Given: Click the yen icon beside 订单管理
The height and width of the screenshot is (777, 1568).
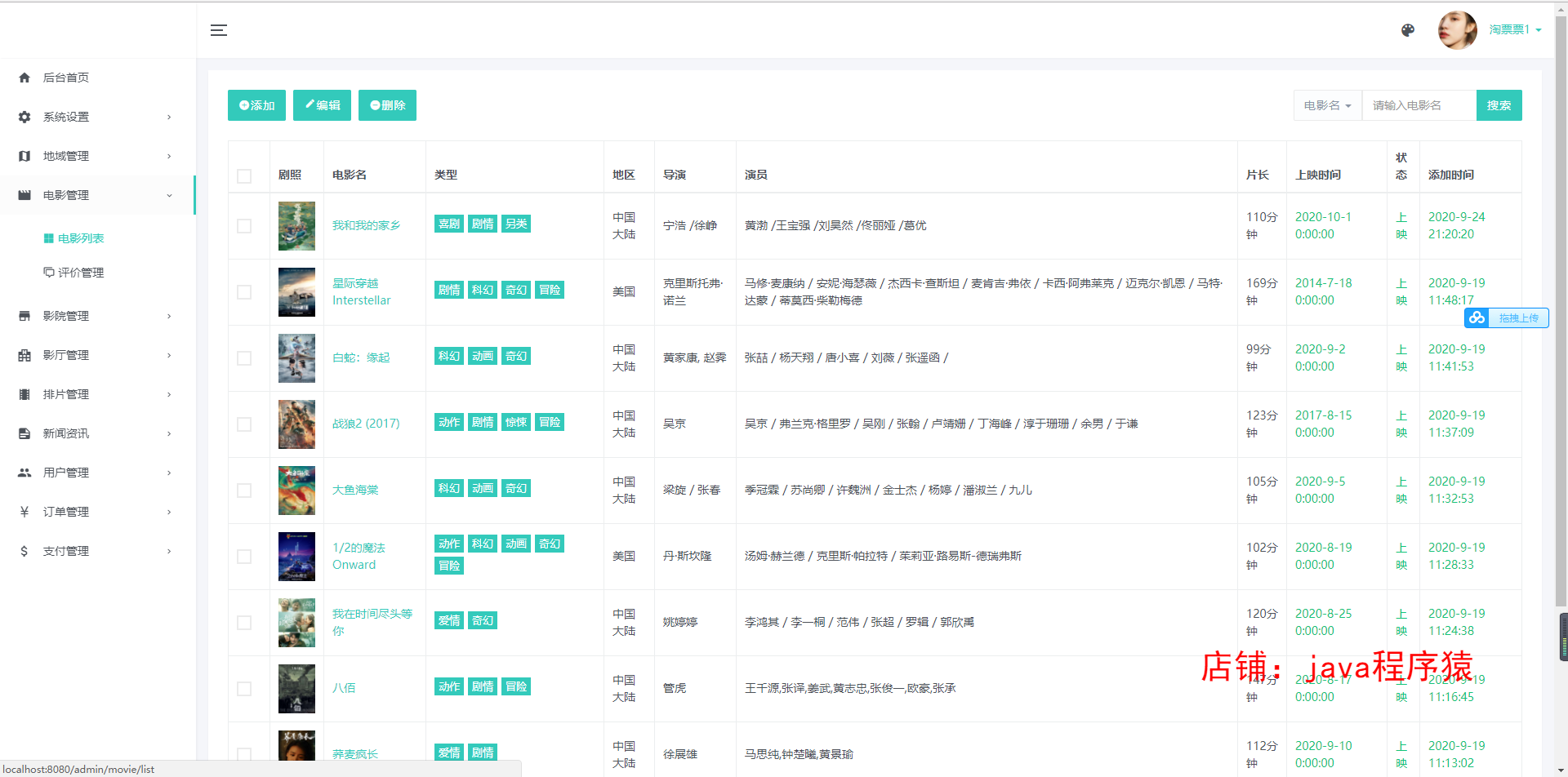Looking at the screenshot, I should 24,512.
